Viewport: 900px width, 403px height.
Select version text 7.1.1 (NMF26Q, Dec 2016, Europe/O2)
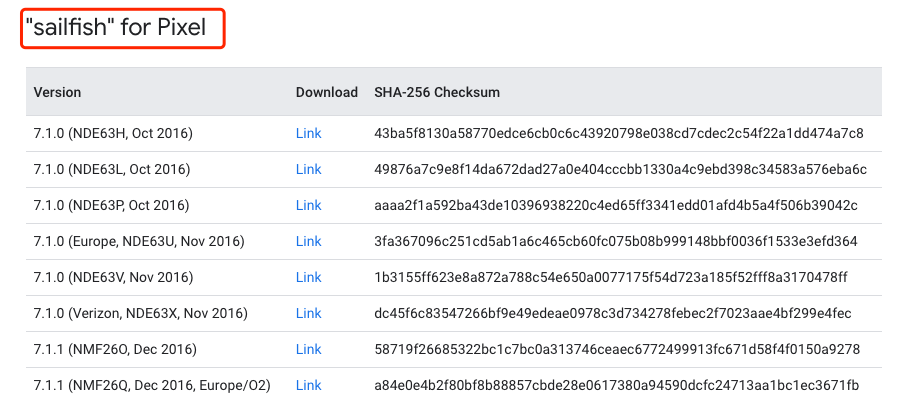click(152, 385)
